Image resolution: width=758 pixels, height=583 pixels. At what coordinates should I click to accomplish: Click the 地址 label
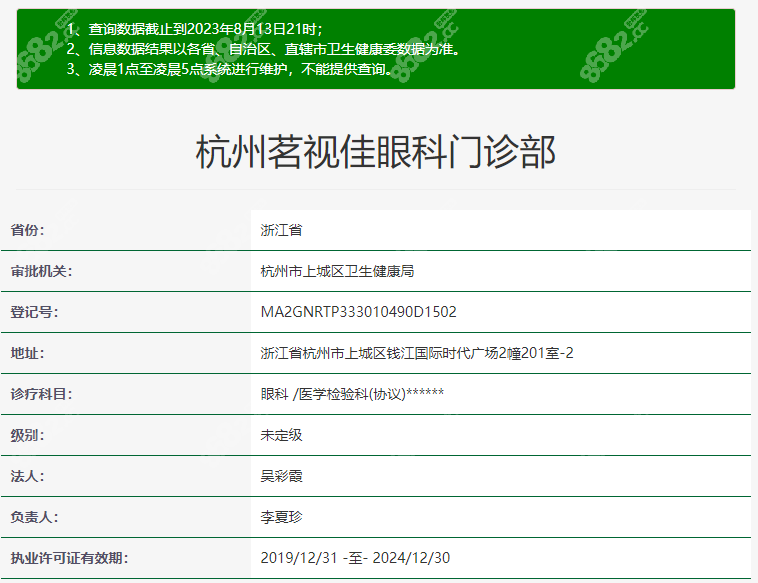click(x=28, y=353)
